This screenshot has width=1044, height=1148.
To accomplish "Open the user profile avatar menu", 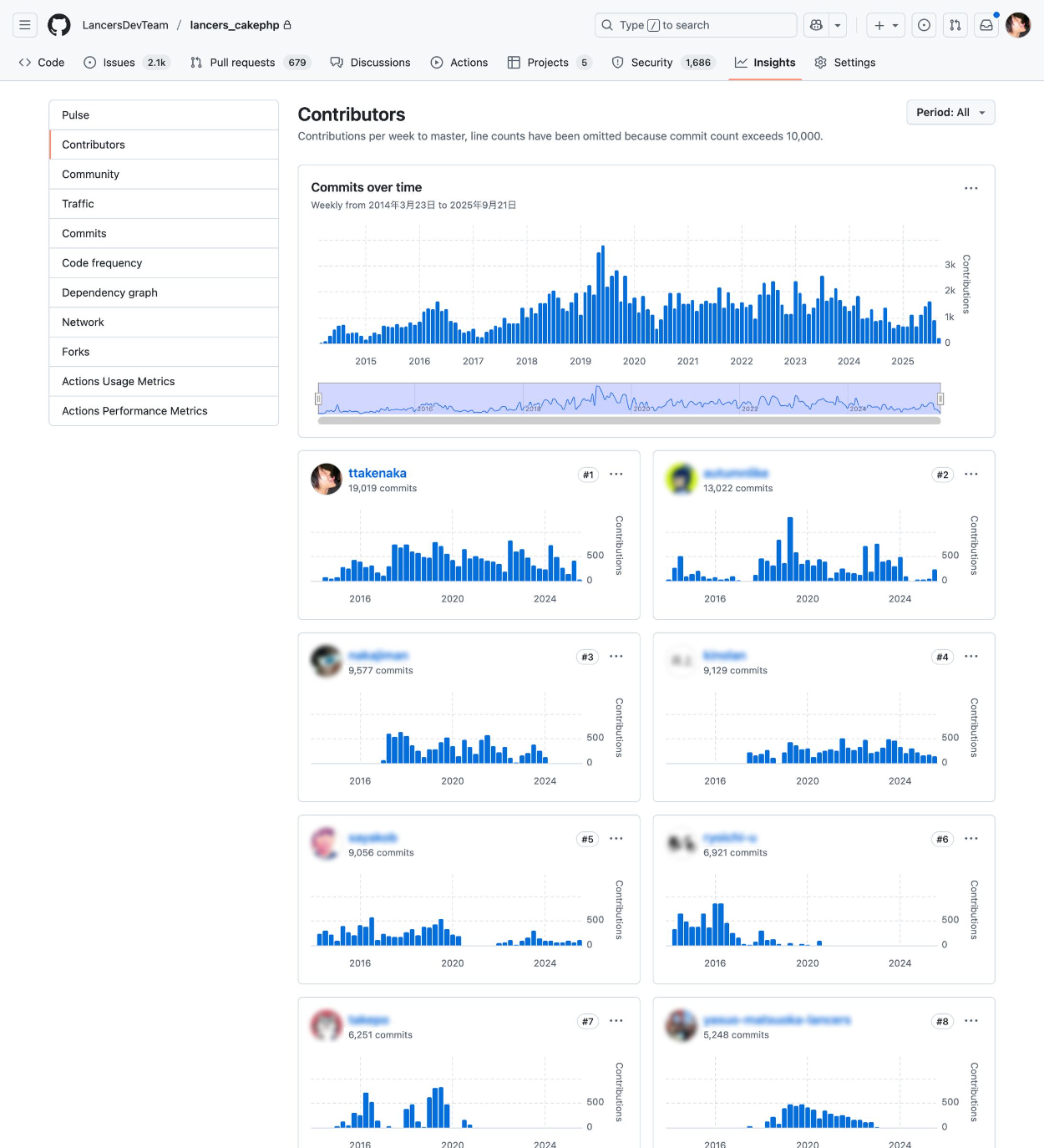I will [x=1017, y=25].
